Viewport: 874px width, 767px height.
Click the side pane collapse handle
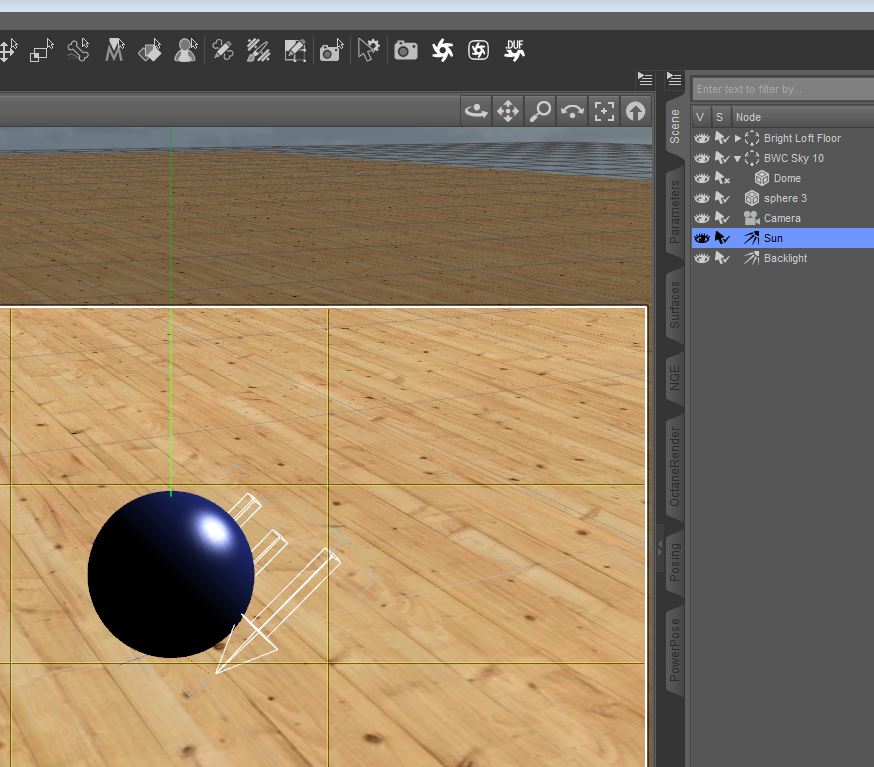pos(660,548)
